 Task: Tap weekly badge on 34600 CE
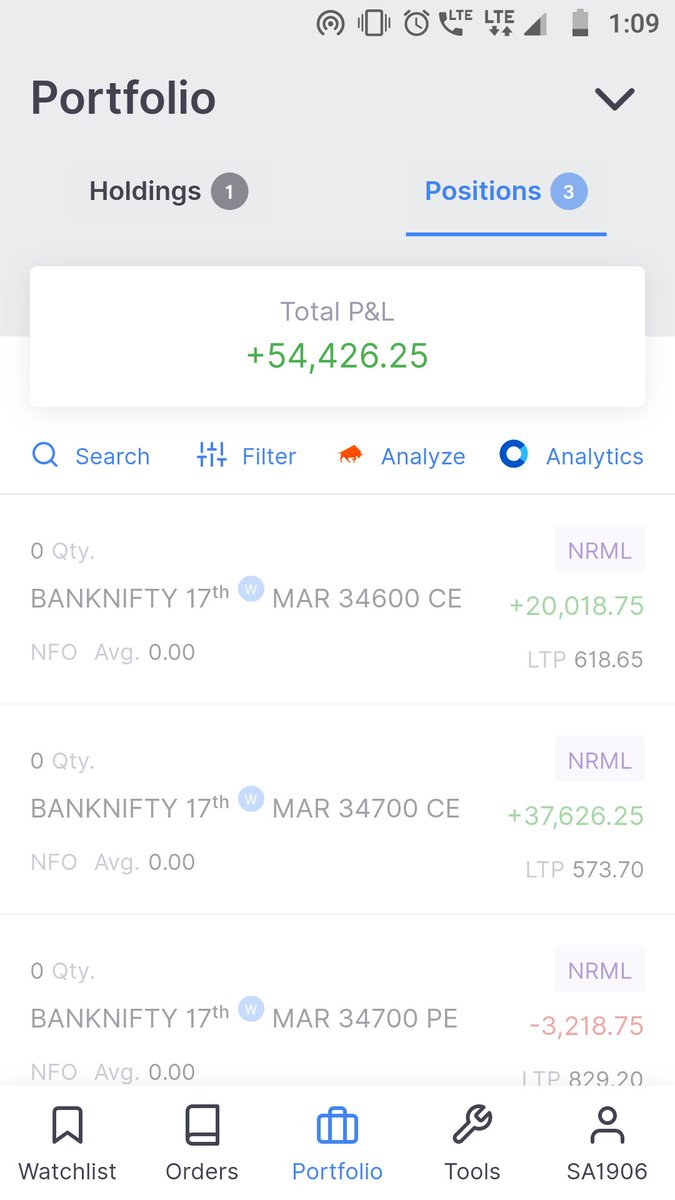tap(251, 590)
